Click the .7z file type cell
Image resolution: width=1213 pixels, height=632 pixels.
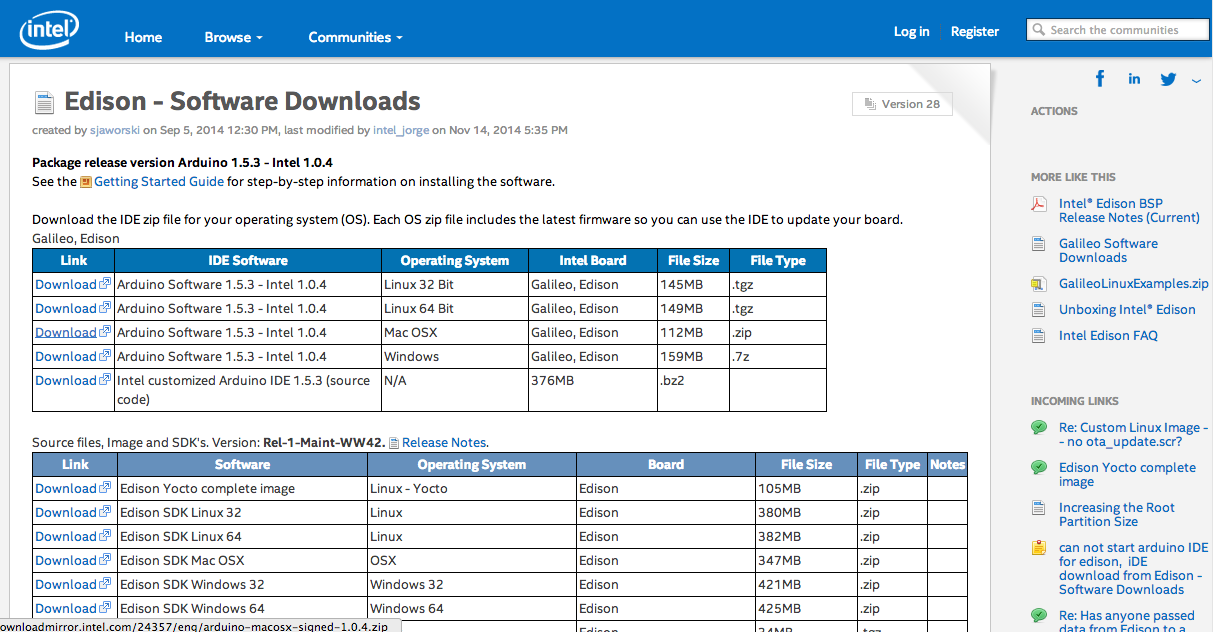click(x=778, y=356)
